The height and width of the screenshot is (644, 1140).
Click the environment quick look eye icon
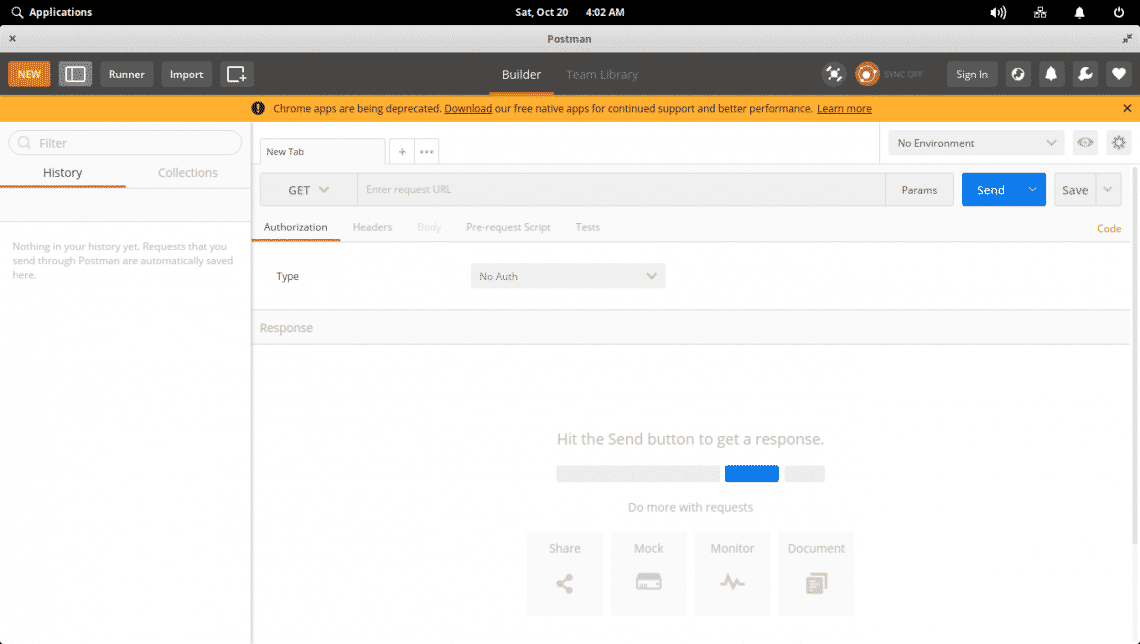click(x=1085, y=142)
